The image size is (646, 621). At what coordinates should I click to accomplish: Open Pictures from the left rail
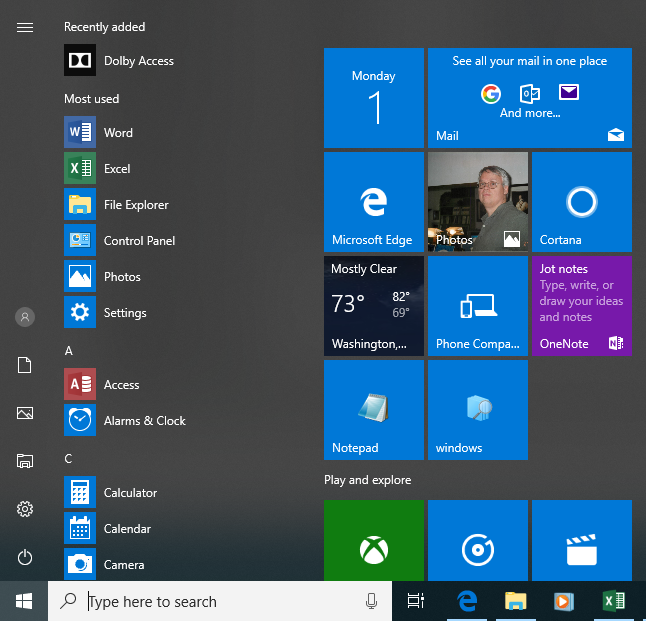25,413
